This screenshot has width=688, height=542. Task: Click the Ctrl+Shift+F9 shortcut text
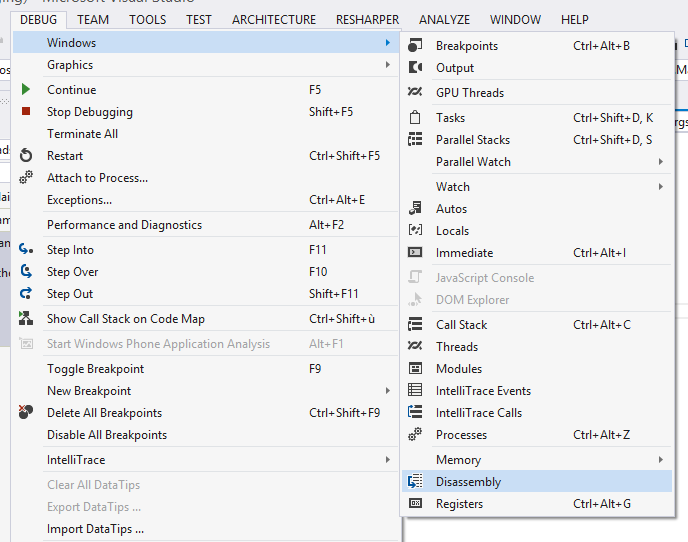click(344, 413)
